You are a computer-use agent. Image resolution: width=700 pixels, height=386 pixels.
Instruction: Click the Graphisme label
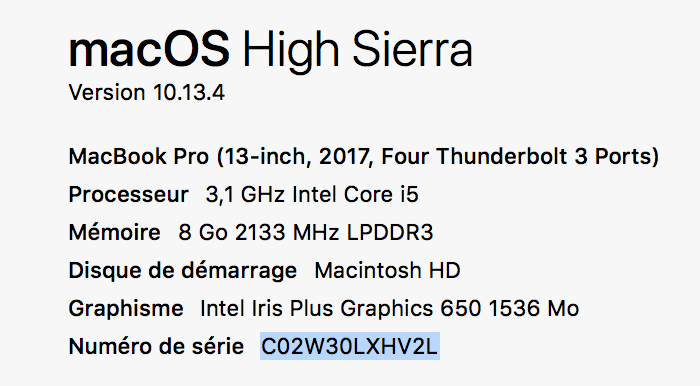point(126,309)
